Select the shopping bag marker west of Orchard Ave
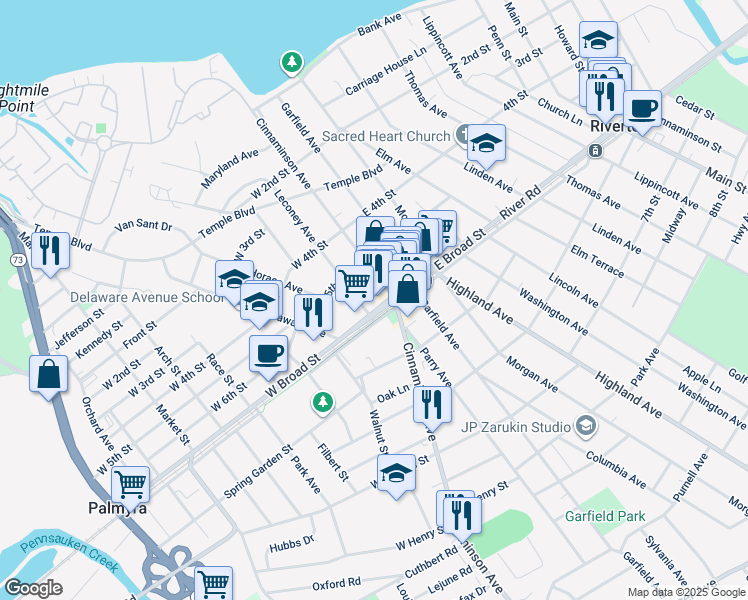Screen dimensions: 748x600 (48, 375)
